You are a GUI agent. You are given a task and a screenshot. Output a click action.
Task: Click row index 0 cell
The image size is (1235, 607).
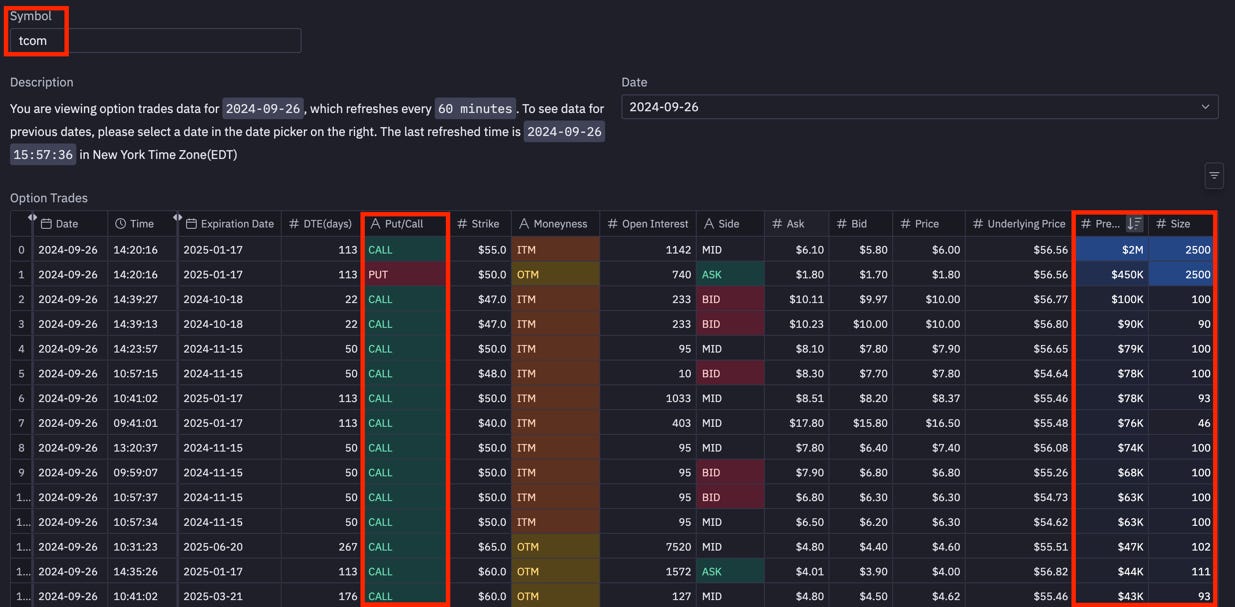(21, 250)
